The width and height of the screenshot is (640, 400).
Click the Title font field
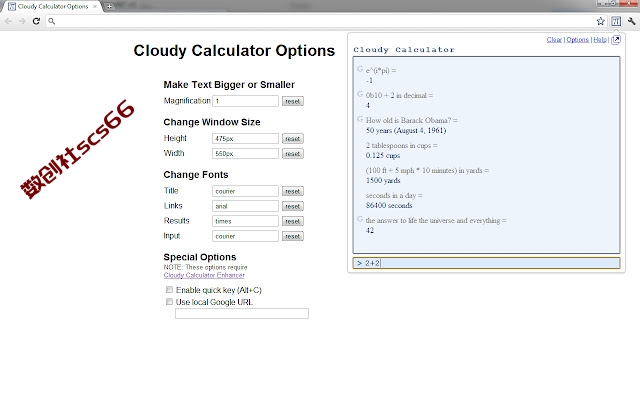pos(245,191)
